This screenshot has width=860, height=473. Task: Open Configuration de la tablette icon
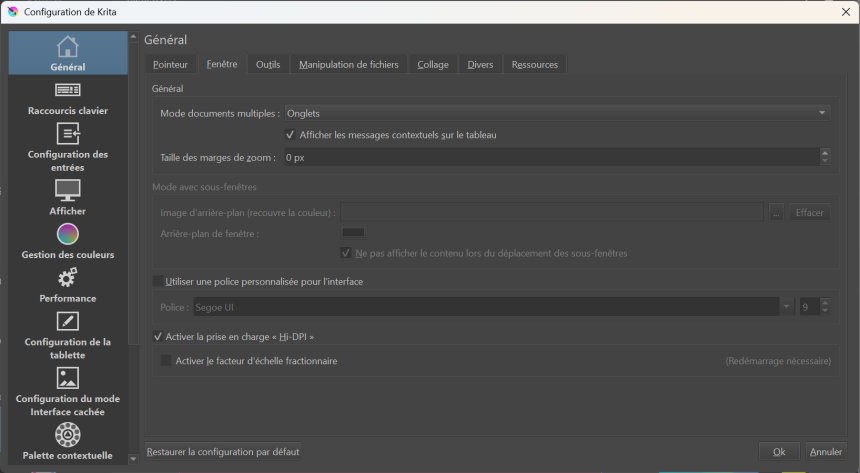68,321
